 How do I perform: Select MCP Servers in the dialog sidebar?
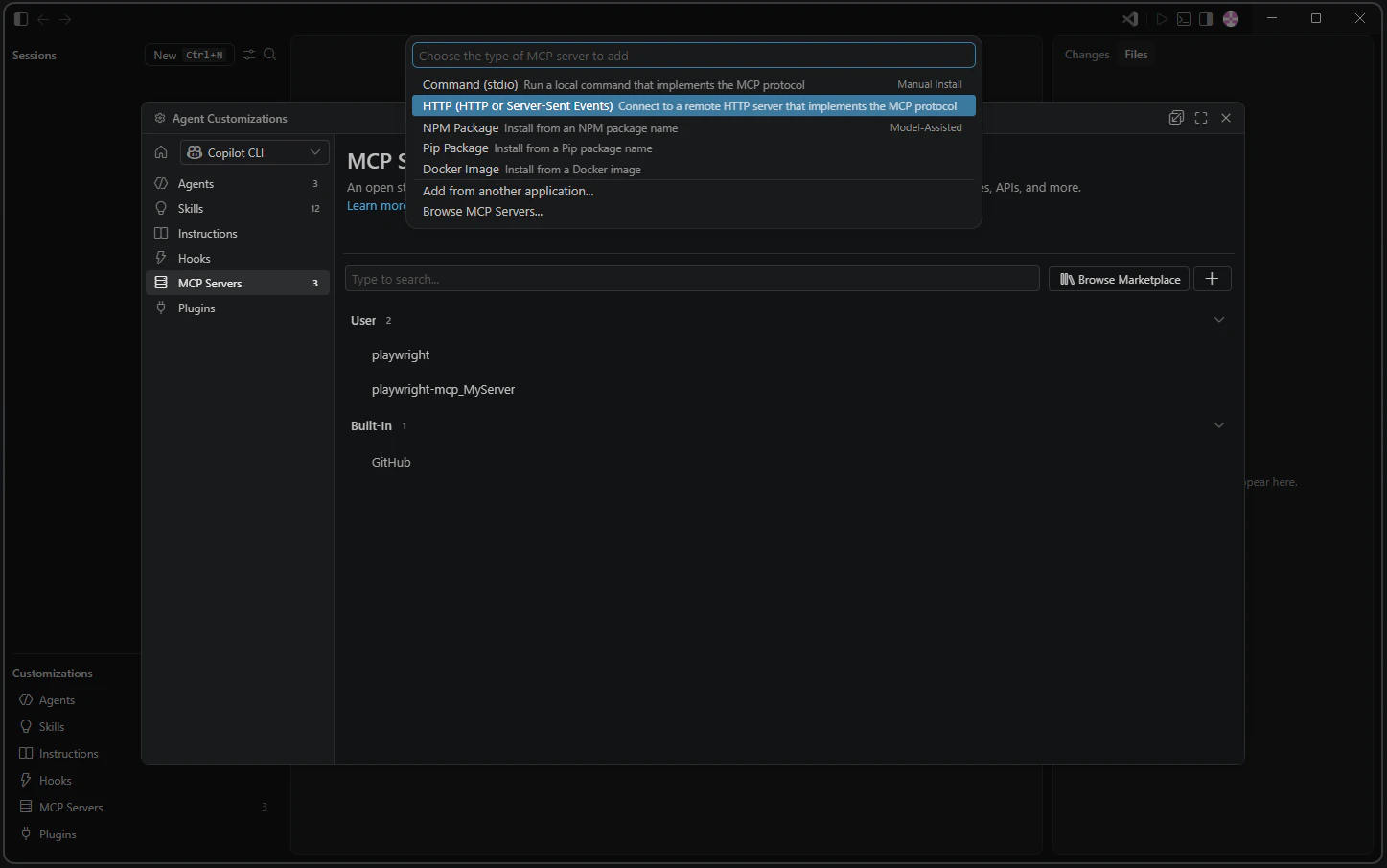click(x=237, y=283)
